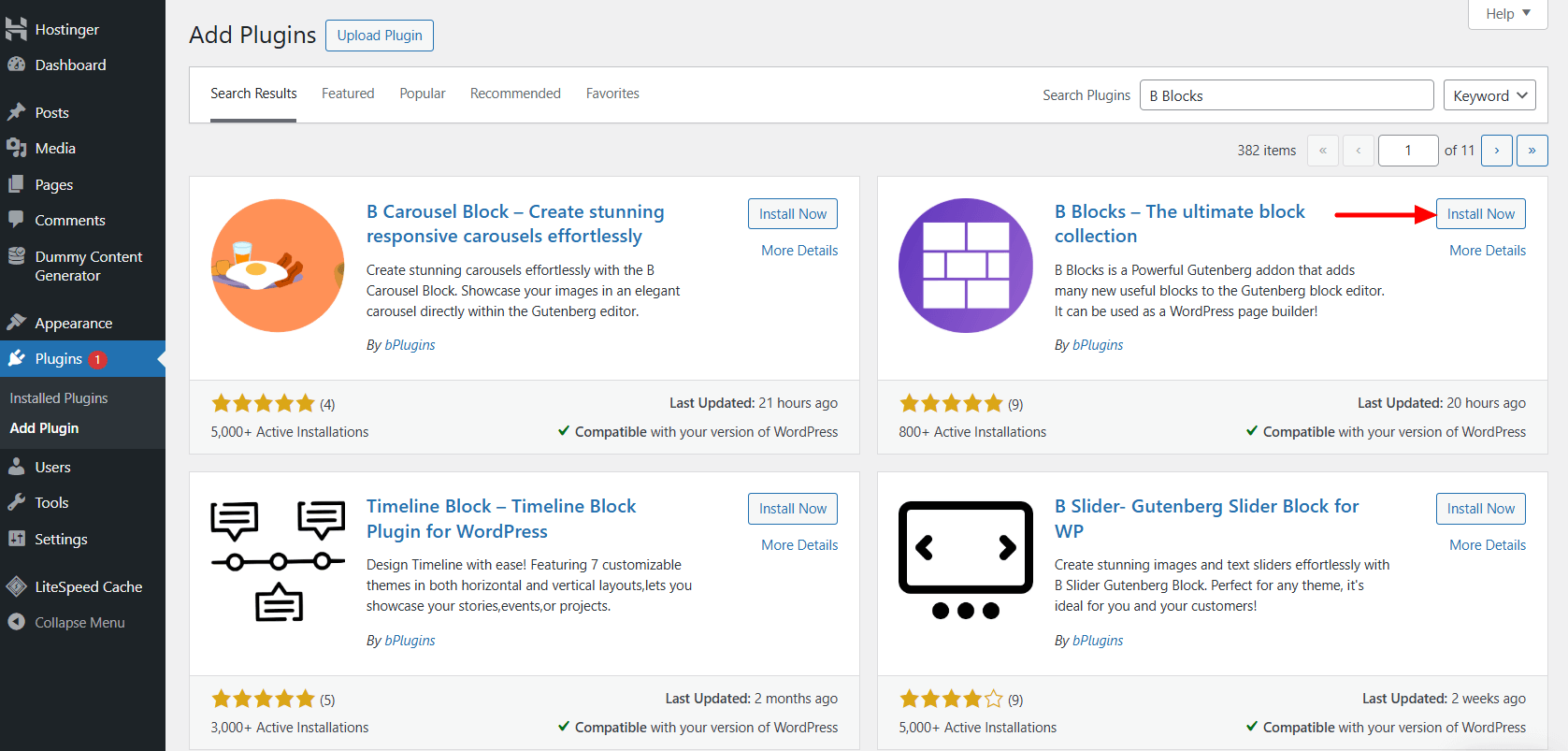Click the Appearance brush icon
This screenshot has width=1568, height=751.
[x=16, y=323]
